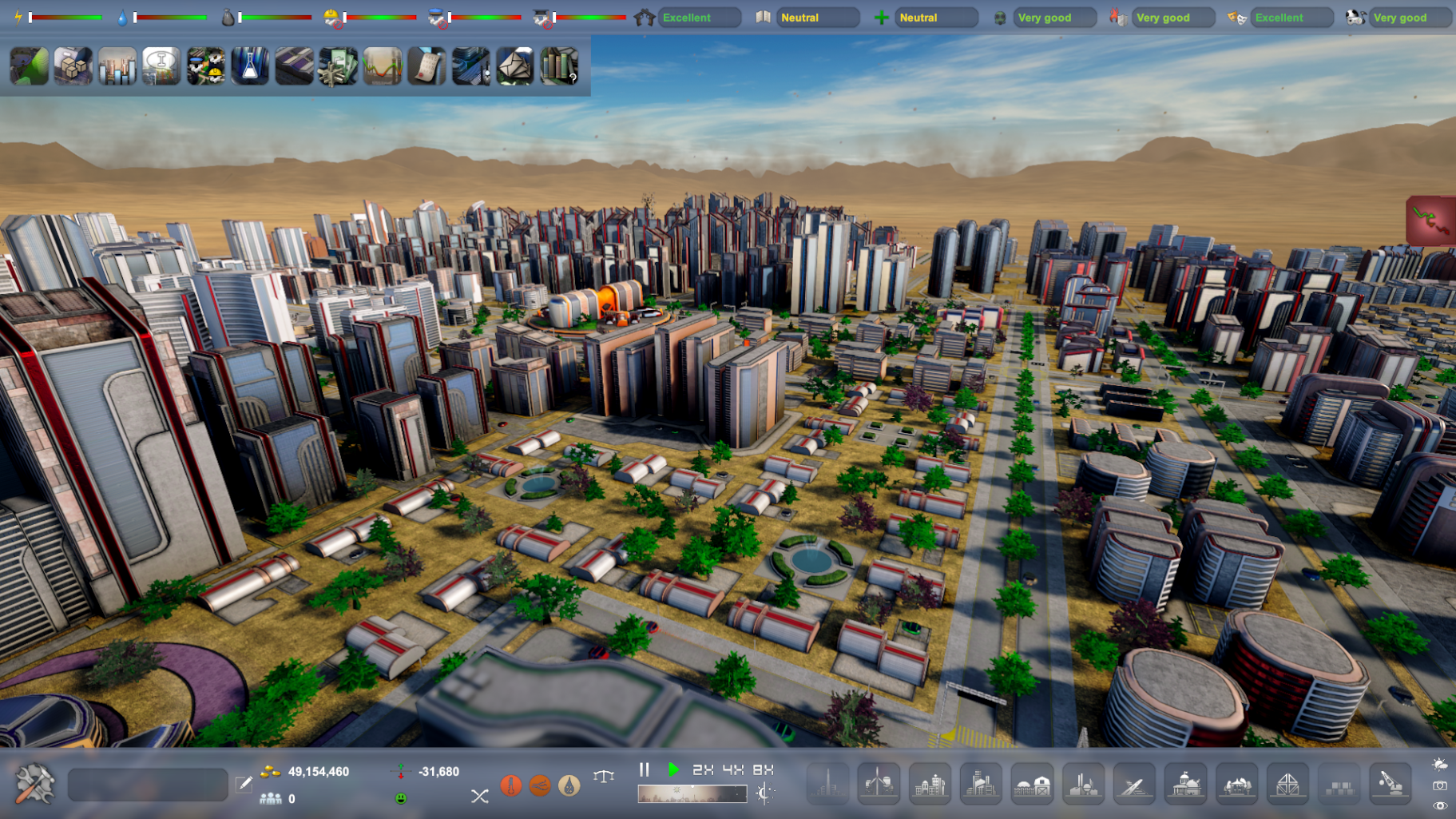Take a screenshot with the camera icon
This screenshot has width=1456, height=819.
[1440, 785]
